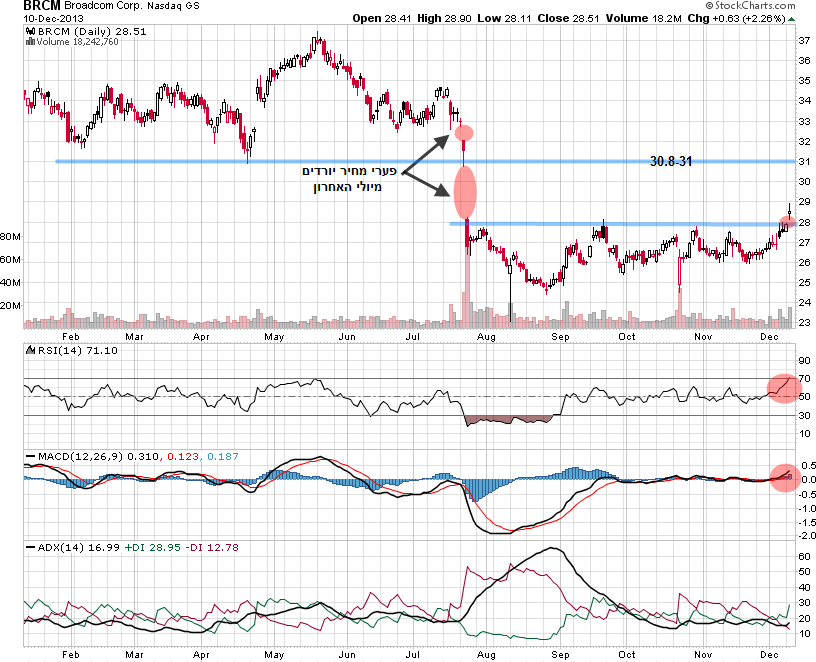The width and height of the screenshot is (816, 662).
Task: Click the candlestick icon beside BRCM (Daily) legend
Action: pyautogui.click(x=31, y=32)
